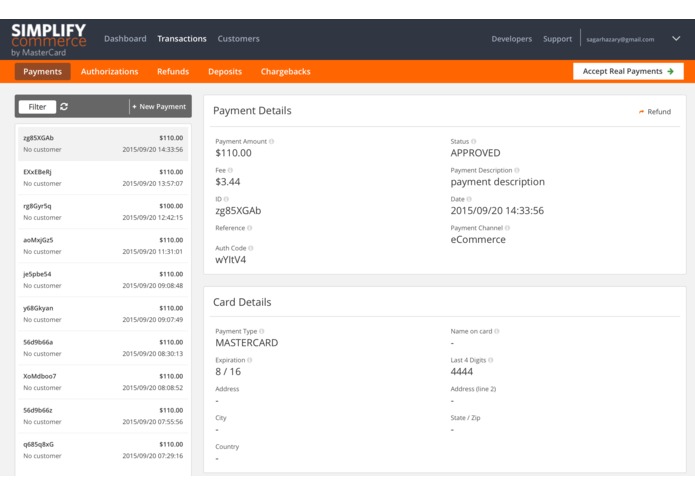The width and height of the screenshot is (695, 494).
Task: Select payment rg8Gyr5q for $100.00
Action: point(103,212)
